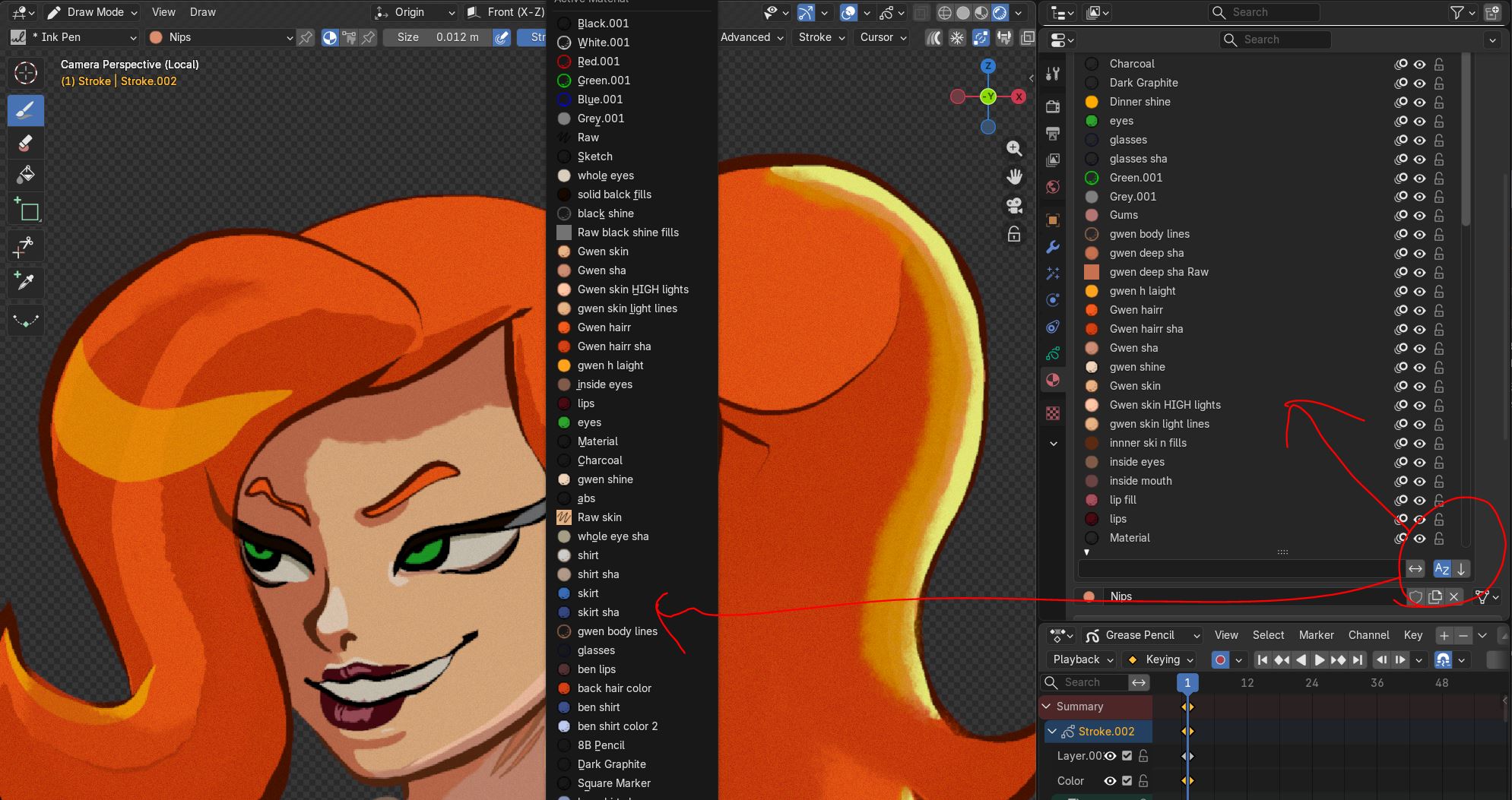1512x800 pixels.
Task: Open the Playback popover button
Action: click(x=1081, y=659)
